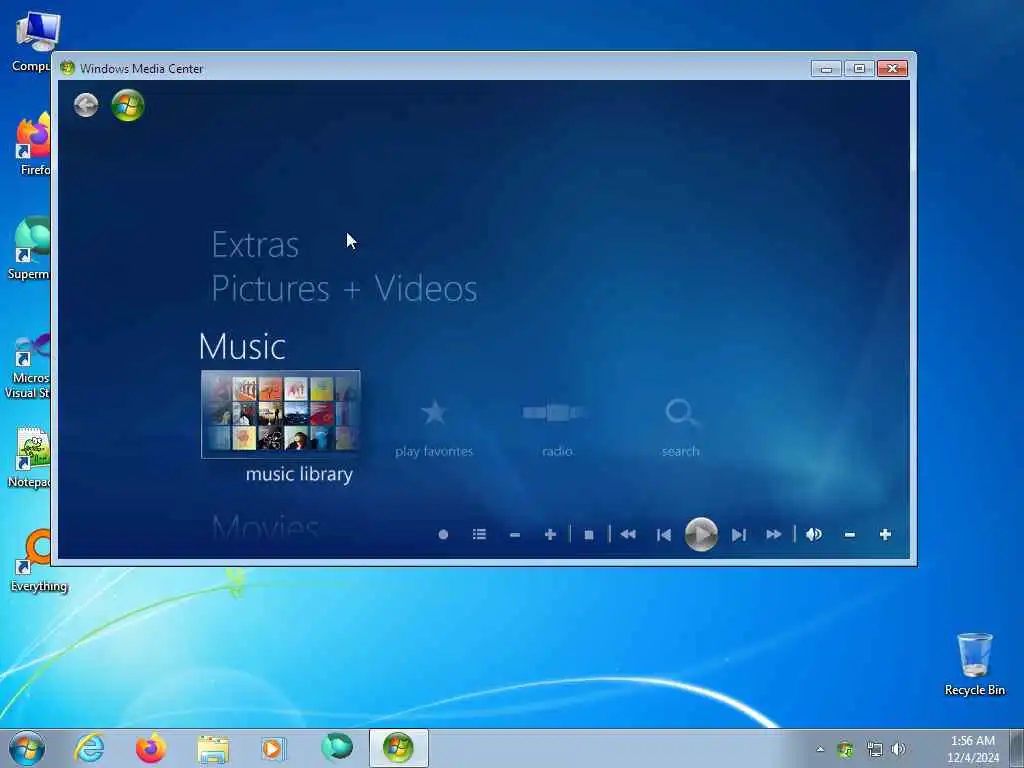Select the Notepad++ desktop shortcut
The height and width of the screenshot is (768, 1024).
click(x=29, y=457)
